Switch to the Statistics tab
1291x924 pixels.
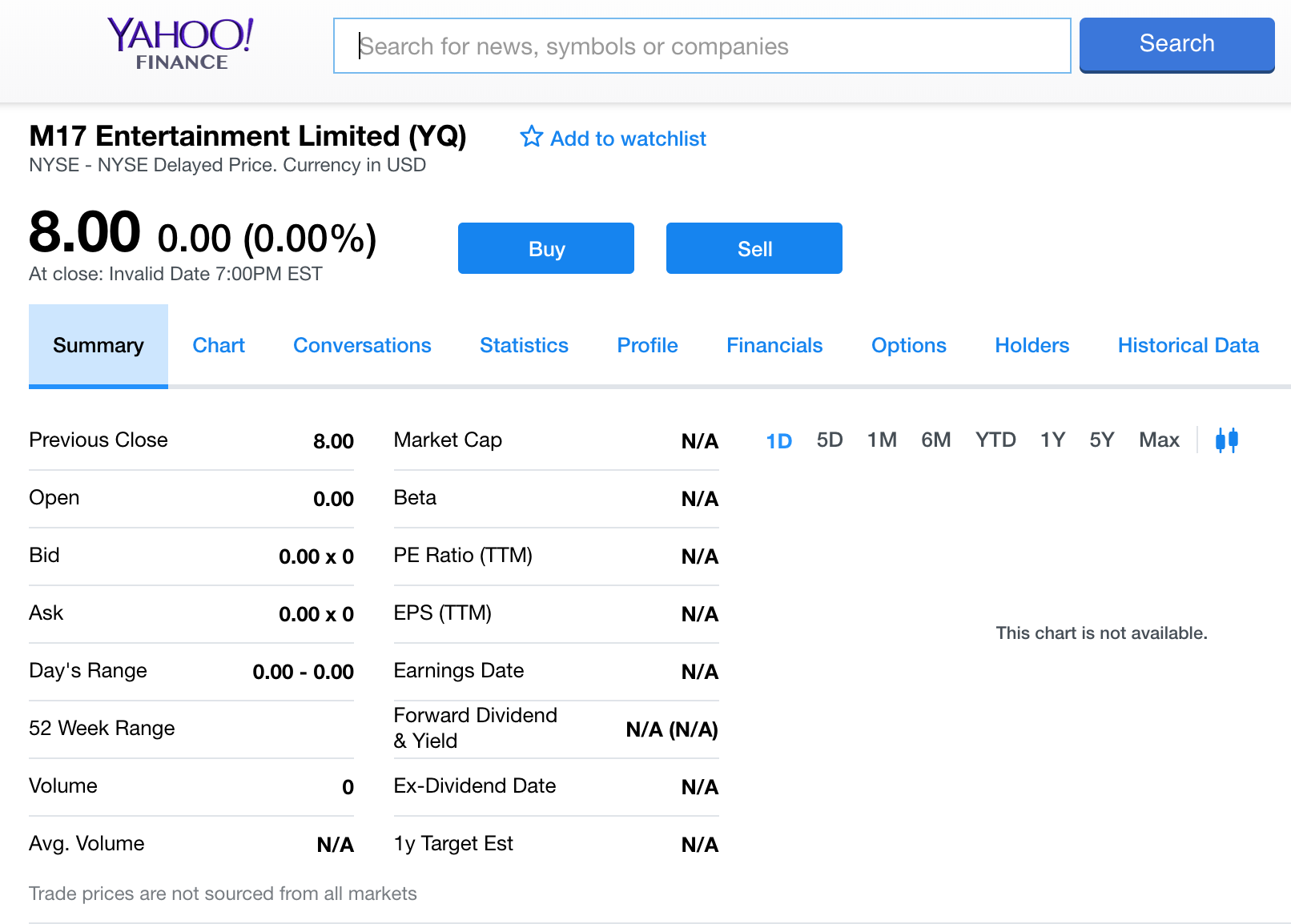(x=524, y=345)
